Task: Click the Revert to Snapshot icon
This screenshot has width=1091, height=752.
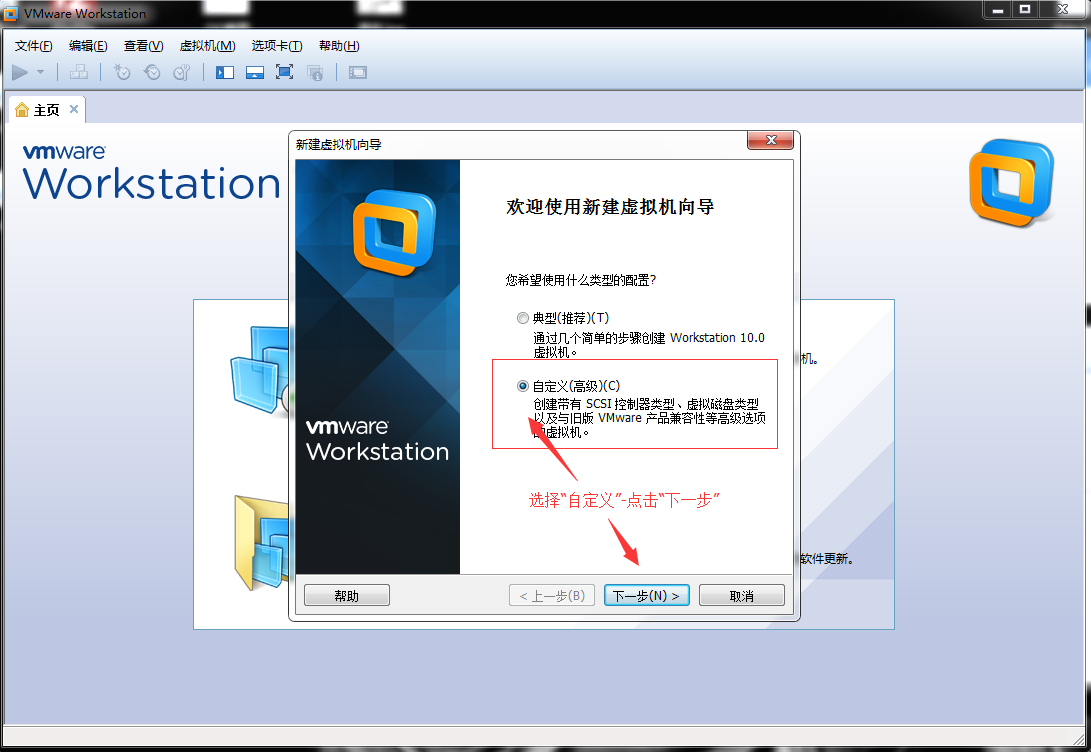Action: click(x=152, y=72)
